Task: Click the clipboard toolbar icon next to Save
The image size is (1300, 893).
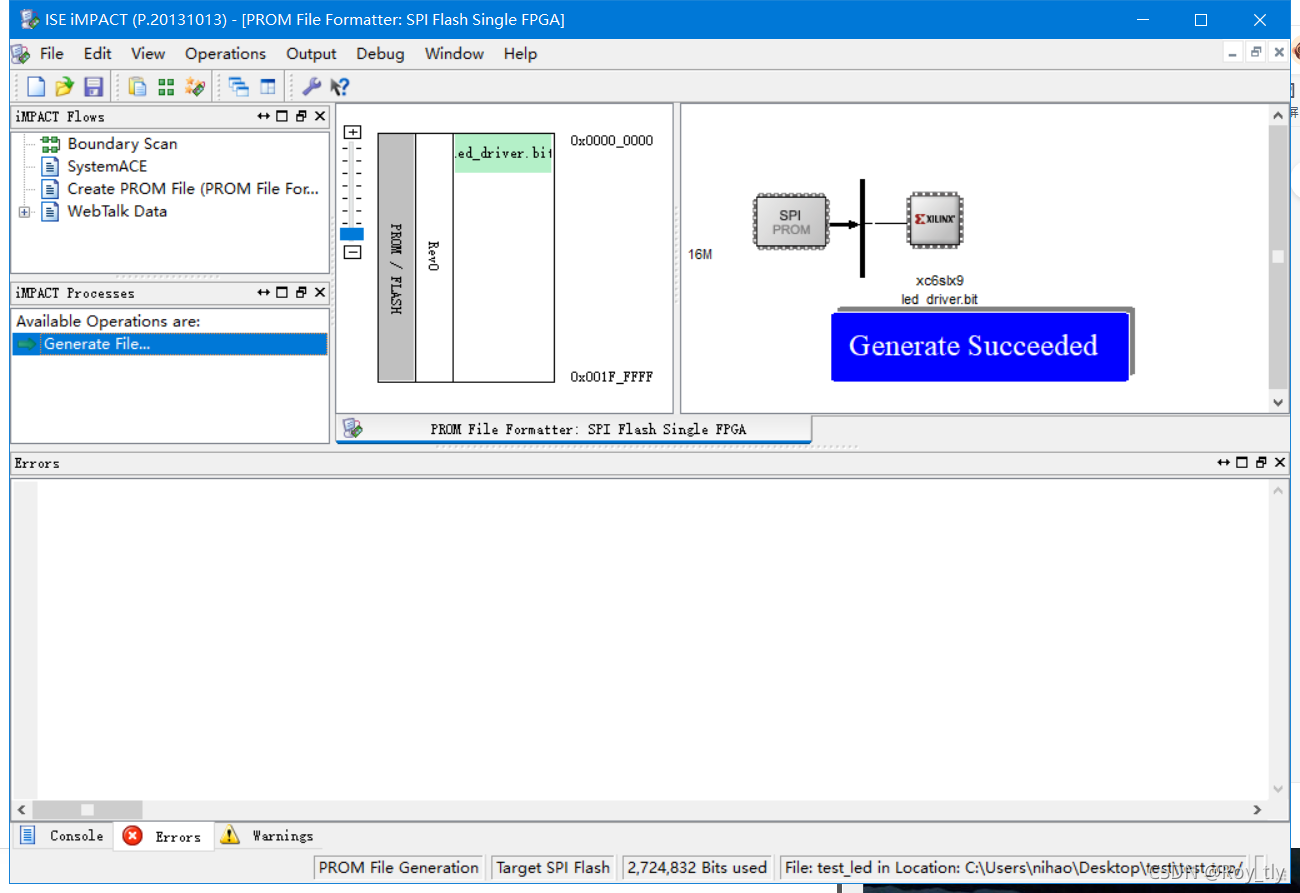Action: 137,87
